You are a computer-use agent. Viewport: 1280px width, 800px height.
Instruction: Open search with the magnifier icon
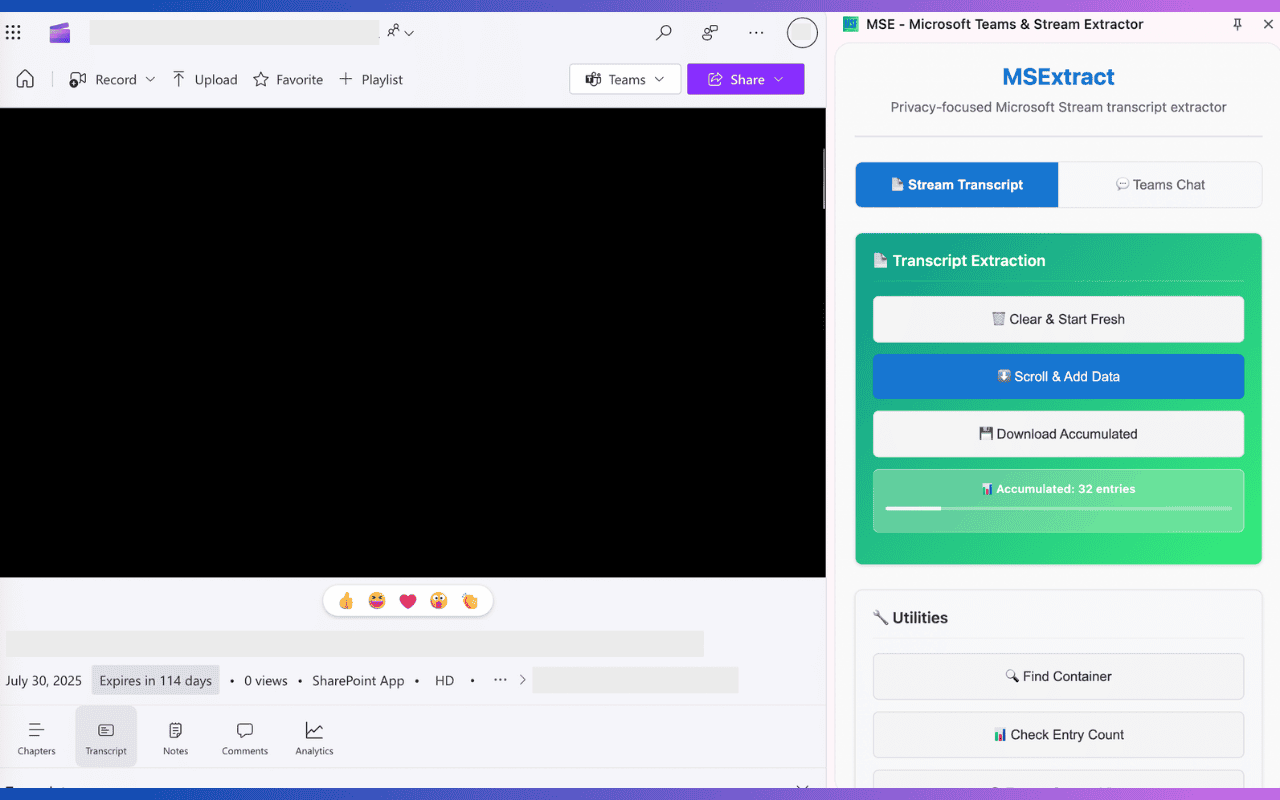click(662, 32)
